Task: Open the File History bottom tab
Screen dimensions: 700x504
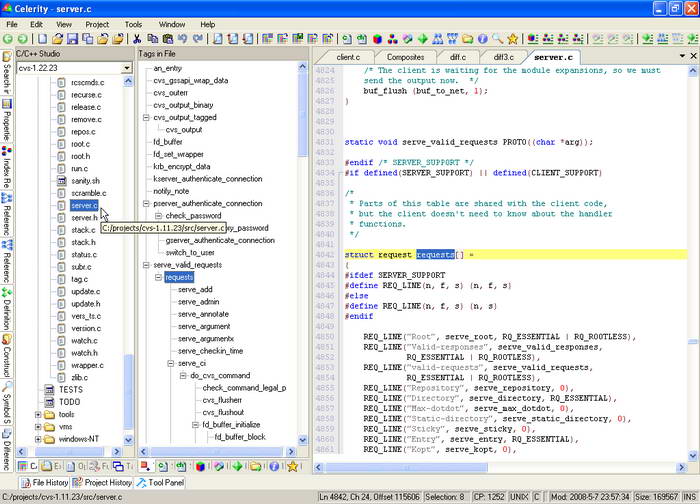Action: tap(44, 483)
